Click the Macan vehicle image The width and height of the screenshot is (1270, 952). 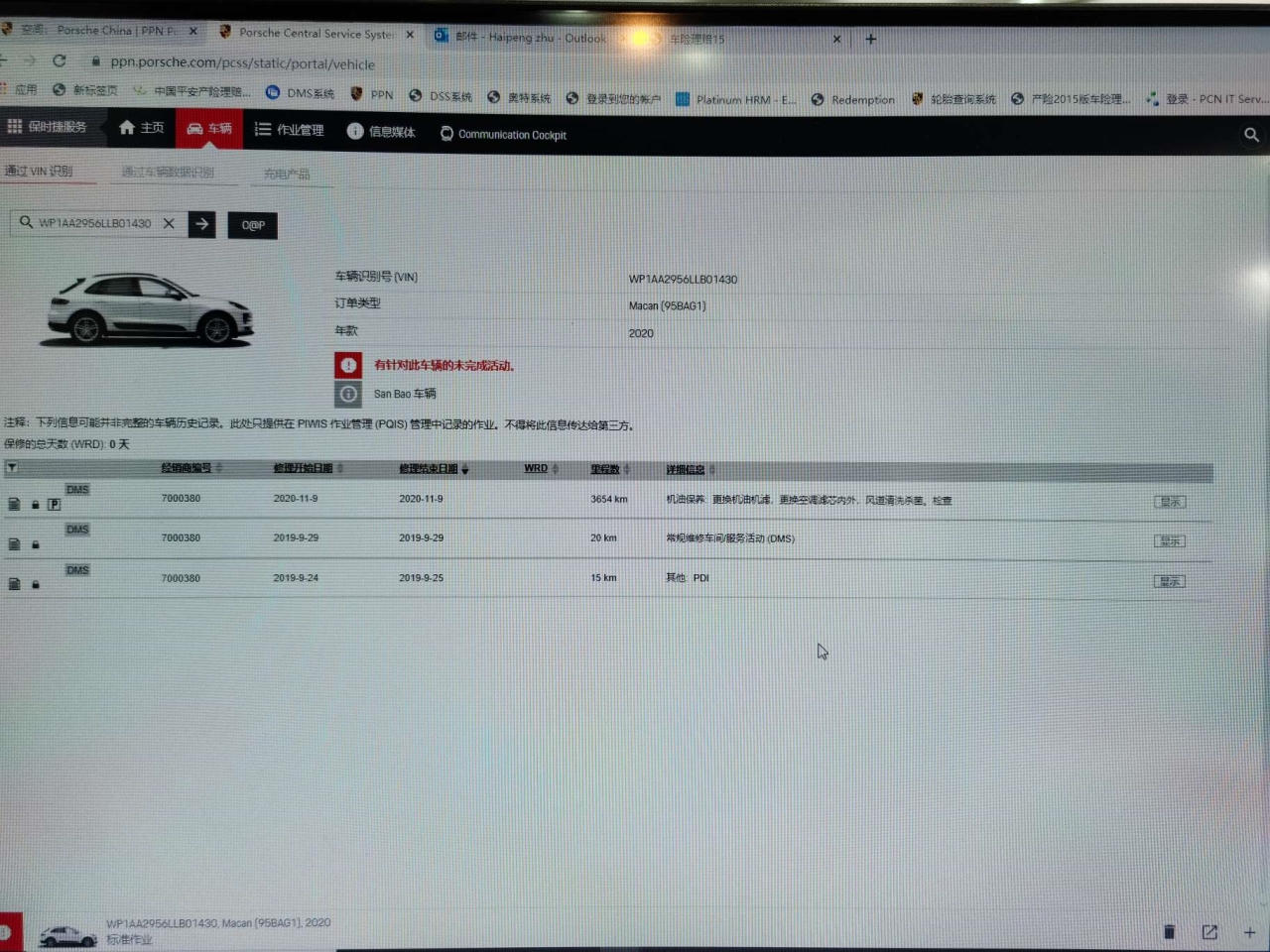pyautogui.click(x=149, y=309)
